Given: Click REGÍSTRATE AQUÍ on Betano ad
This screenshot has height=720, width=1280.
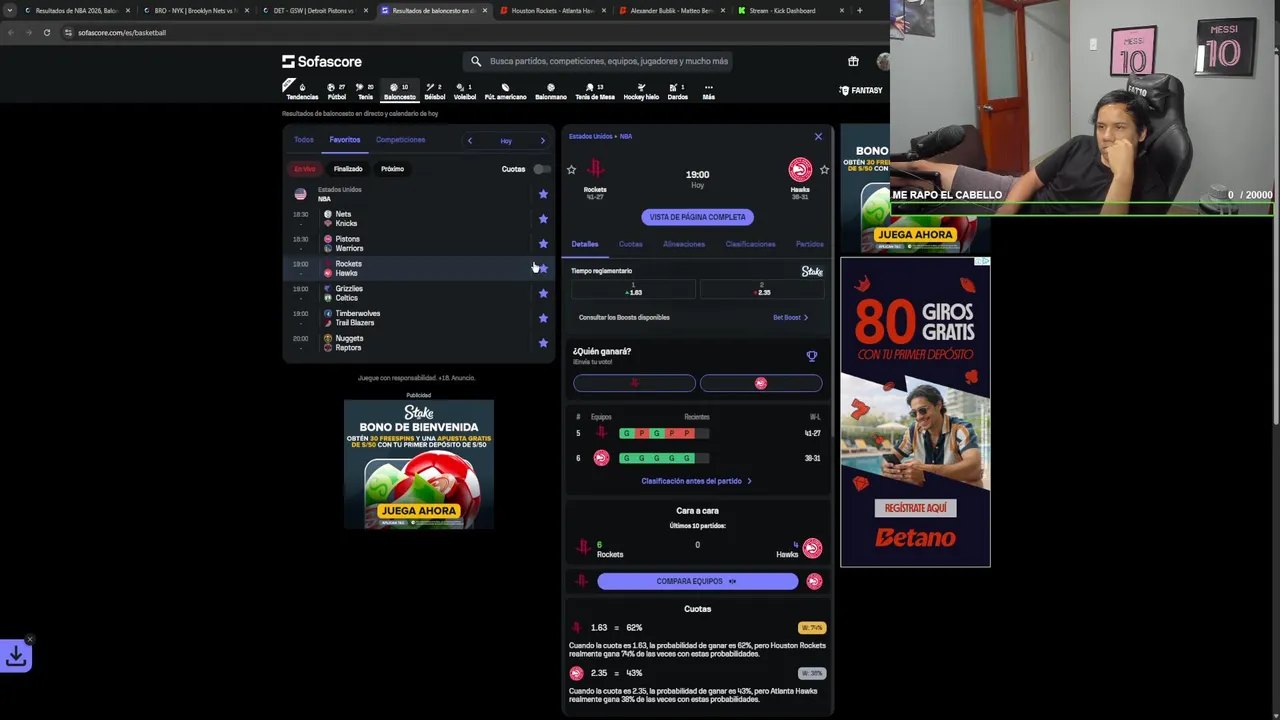Looking at the screenshot, I should tap(915, 508).
